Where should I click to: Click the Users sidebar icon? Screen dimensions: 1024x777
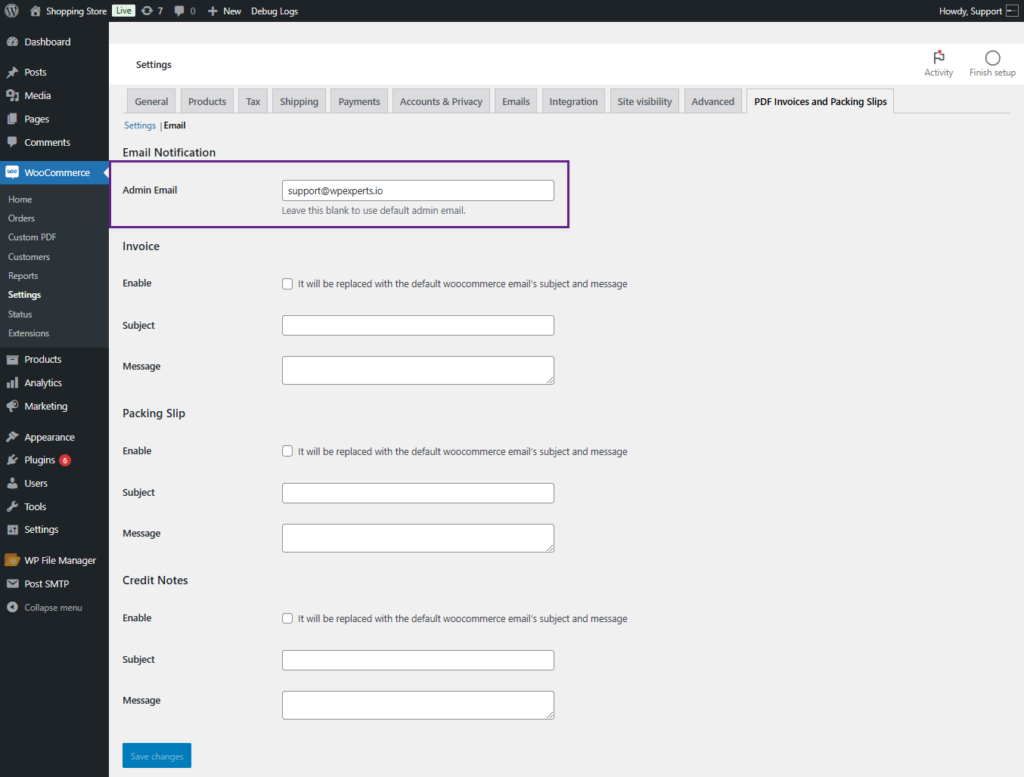12,483
